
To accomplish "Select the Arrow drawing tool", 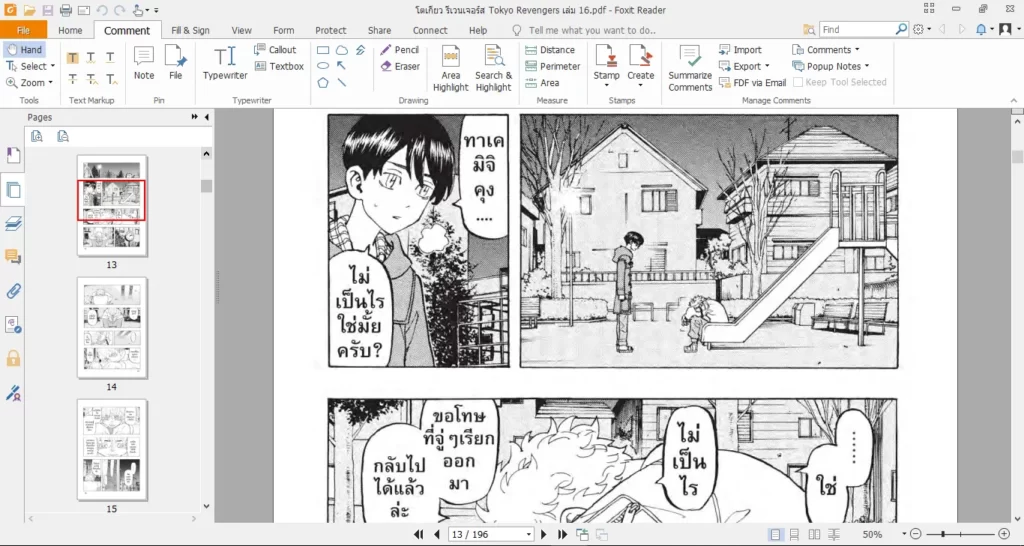I will (x=342, y=66).
